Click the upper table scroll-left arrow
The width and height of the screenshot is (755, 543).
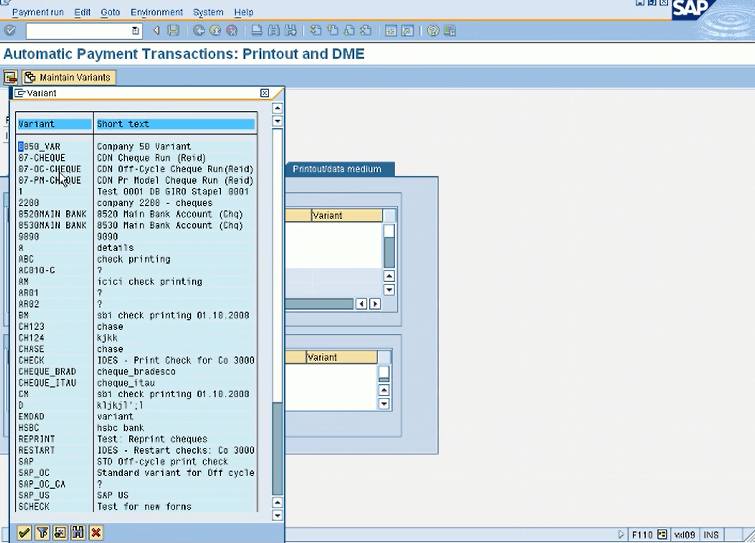[x=361, y=304]
